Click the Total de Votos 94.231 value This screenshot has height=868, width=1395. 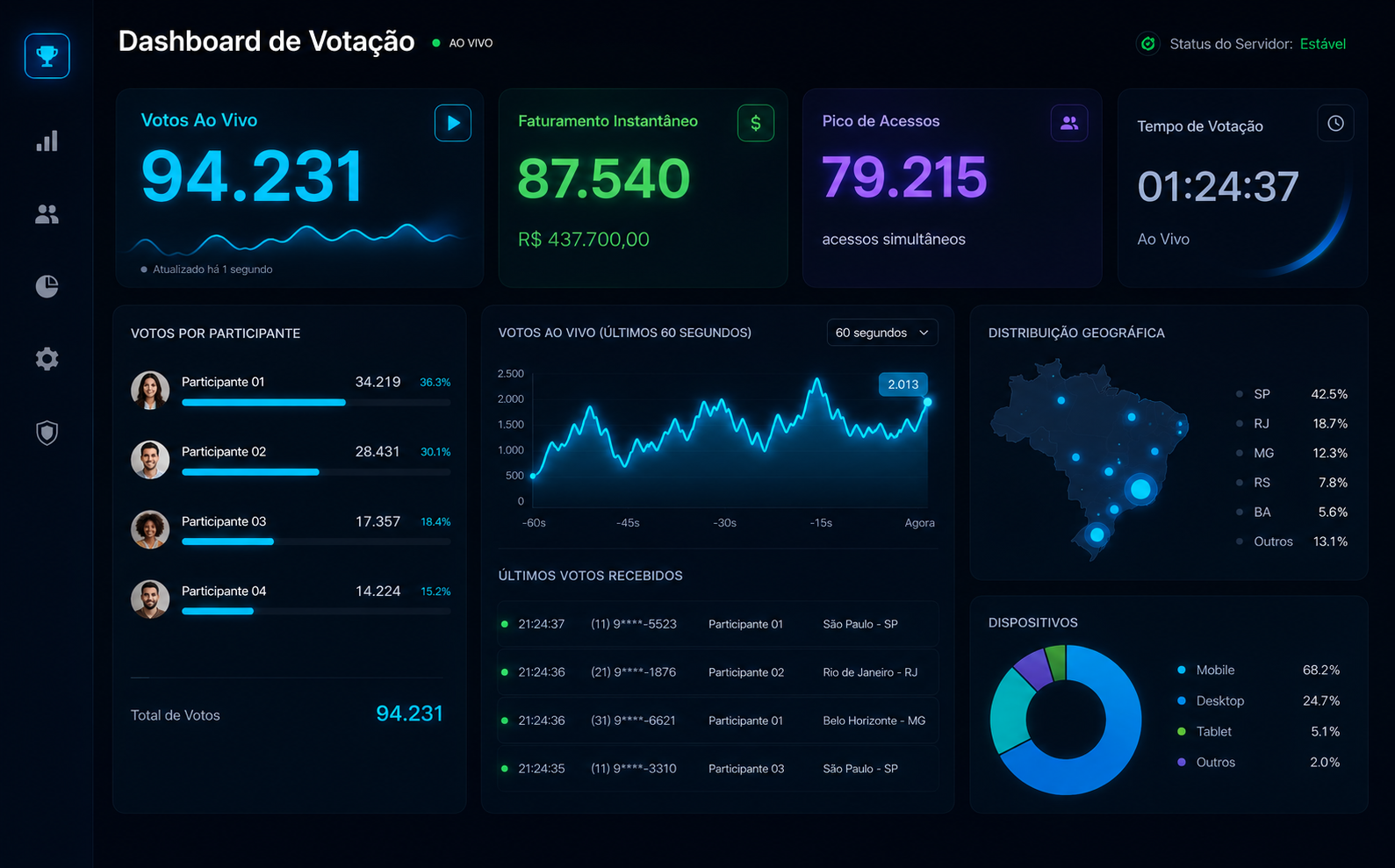click(x=409, y=714)
